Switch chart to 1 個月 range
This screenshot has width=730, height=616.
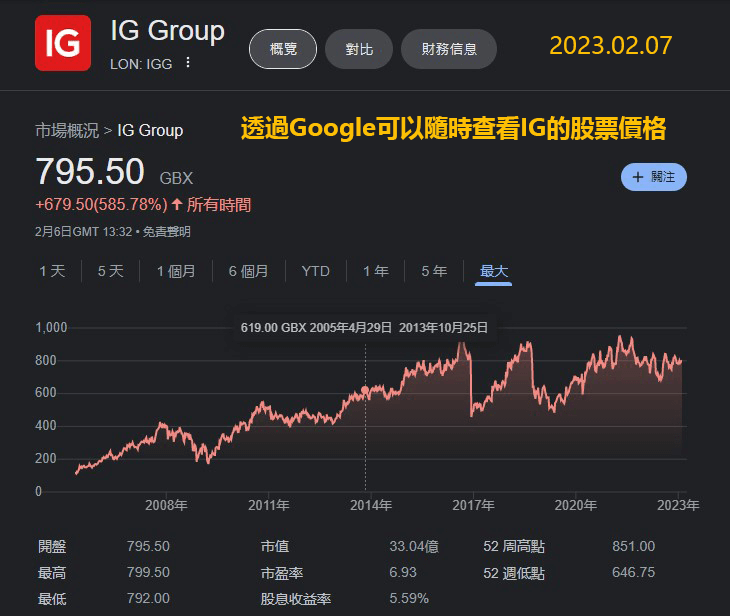point(176,271)
